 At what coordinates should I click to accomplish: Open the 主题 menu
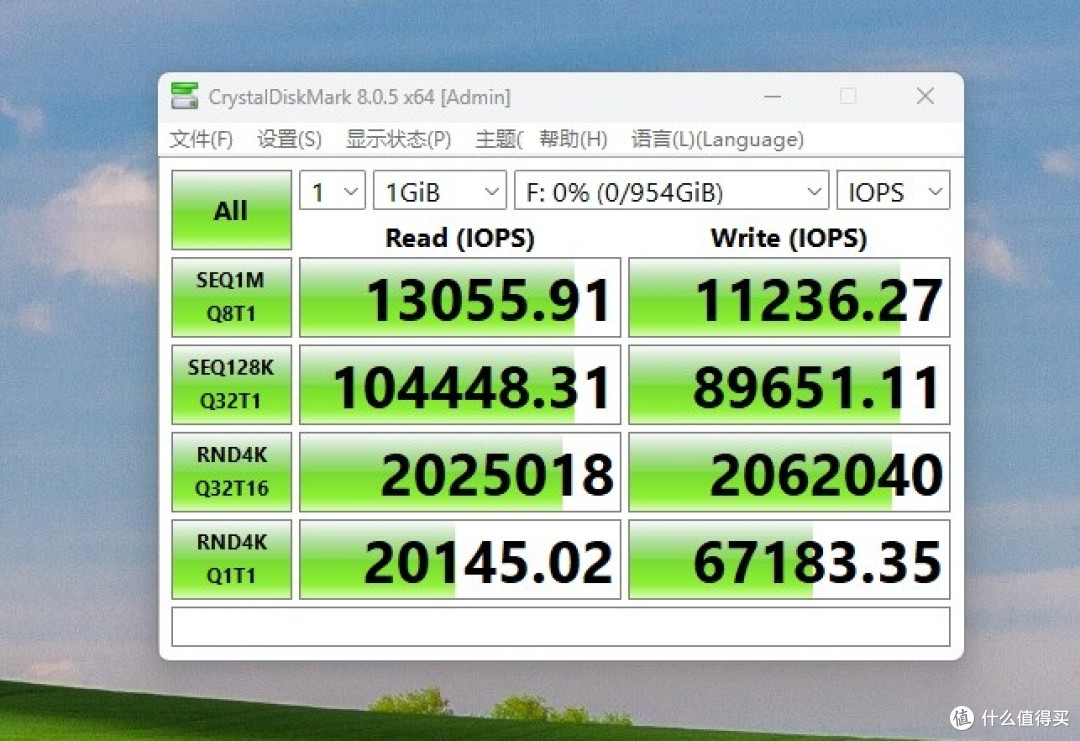click(x=499, y=139)
